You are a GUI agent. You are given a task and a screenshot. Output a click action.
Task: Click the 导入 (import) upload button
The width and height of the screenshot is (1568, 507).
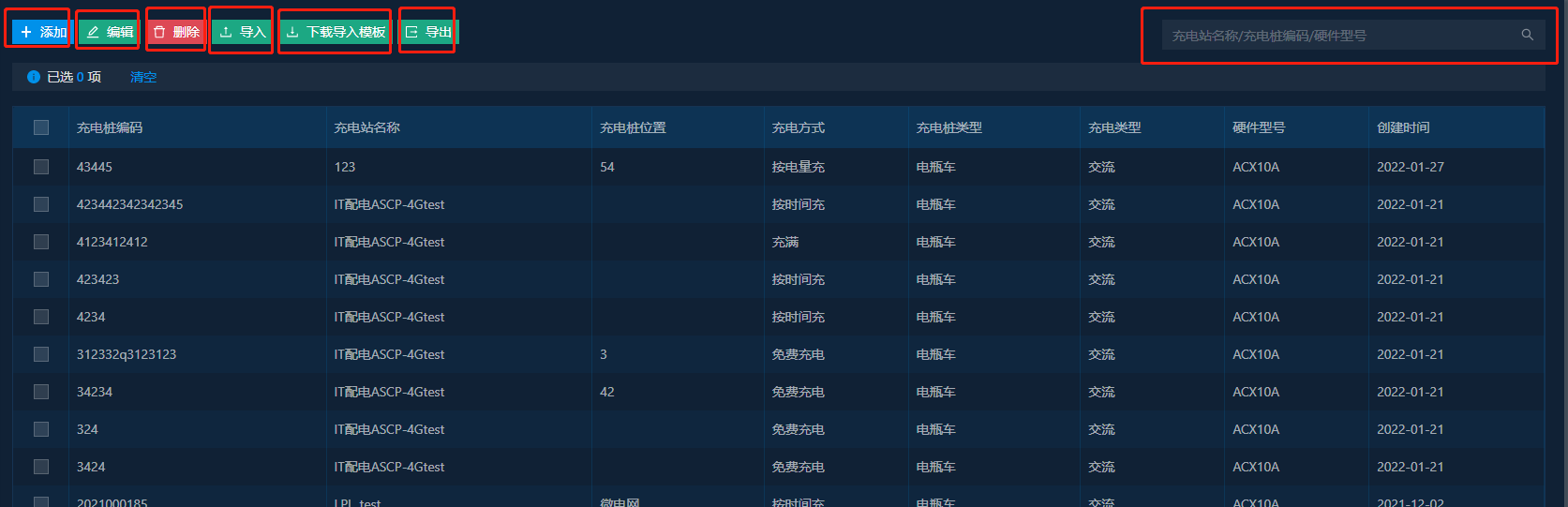[242, 32]
